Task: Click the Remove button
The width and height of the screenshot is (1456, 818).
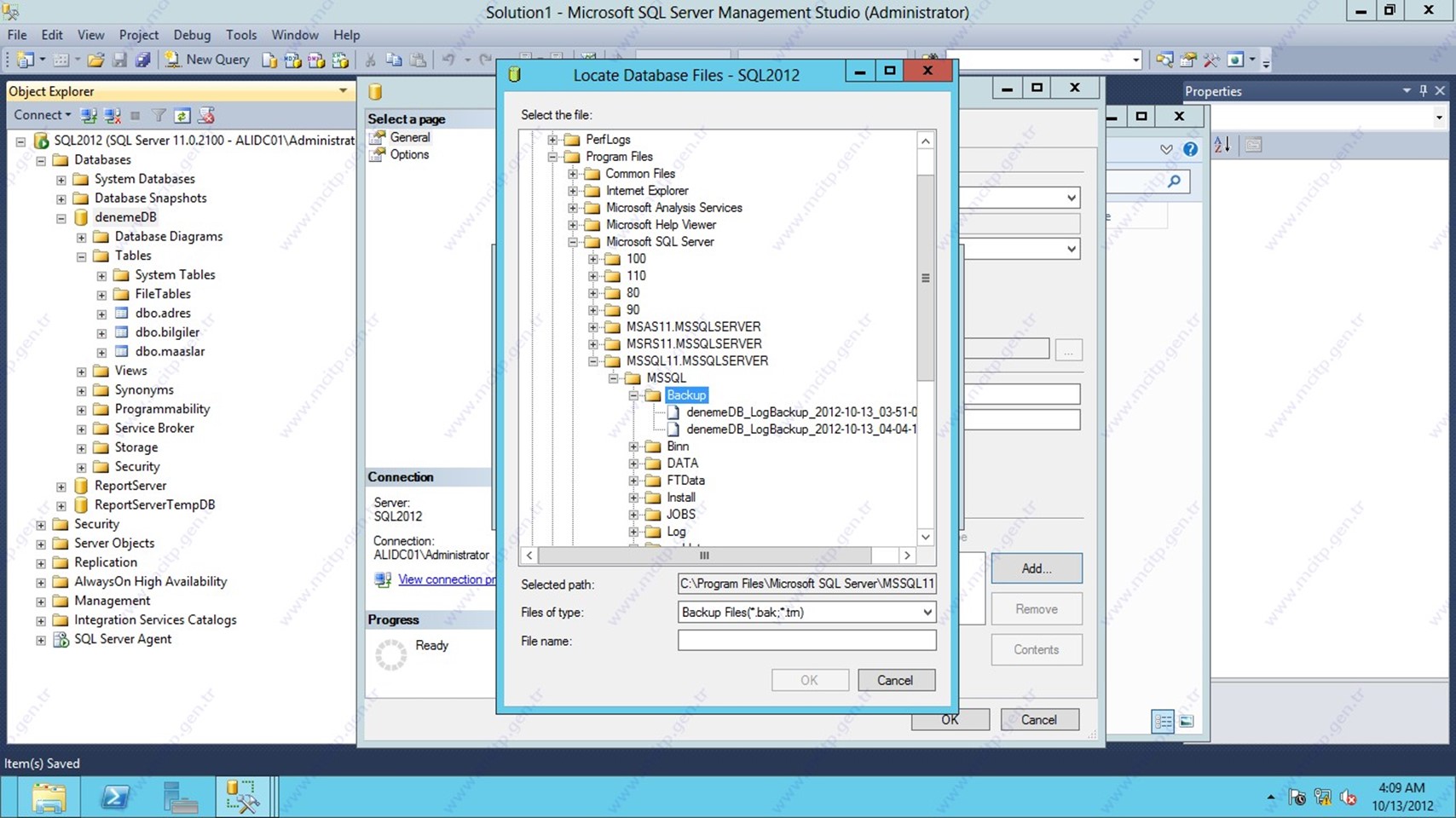Action: tap(1036, 609)
